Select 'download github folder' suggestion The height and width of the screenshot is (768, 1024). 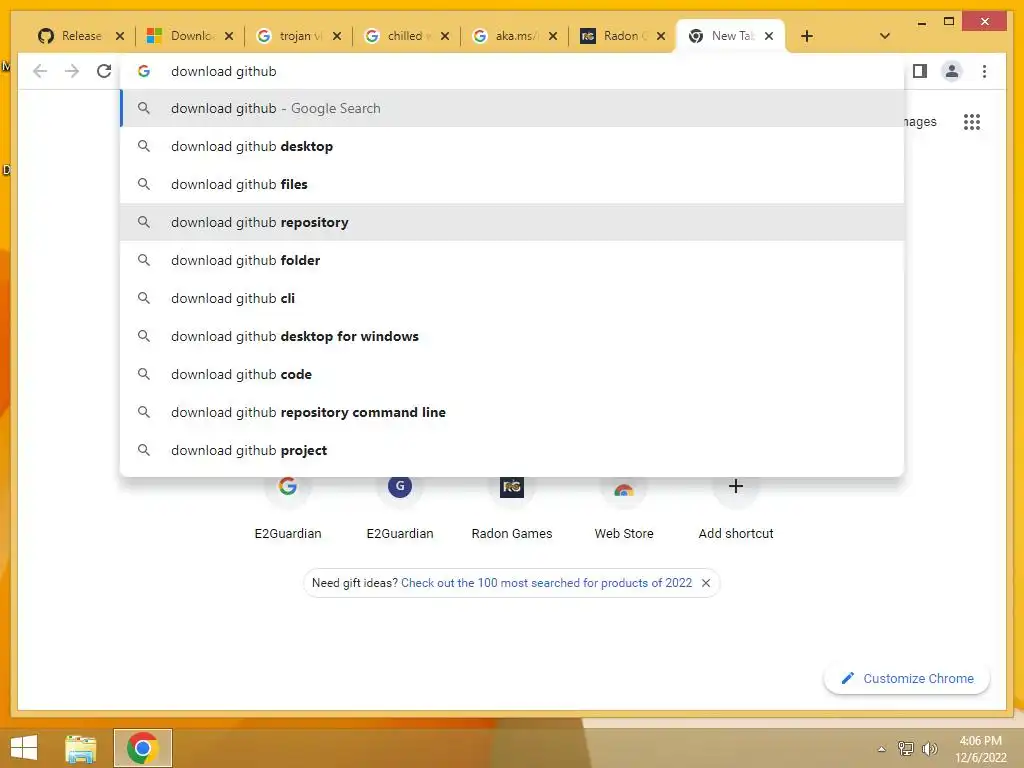[512, 260]
